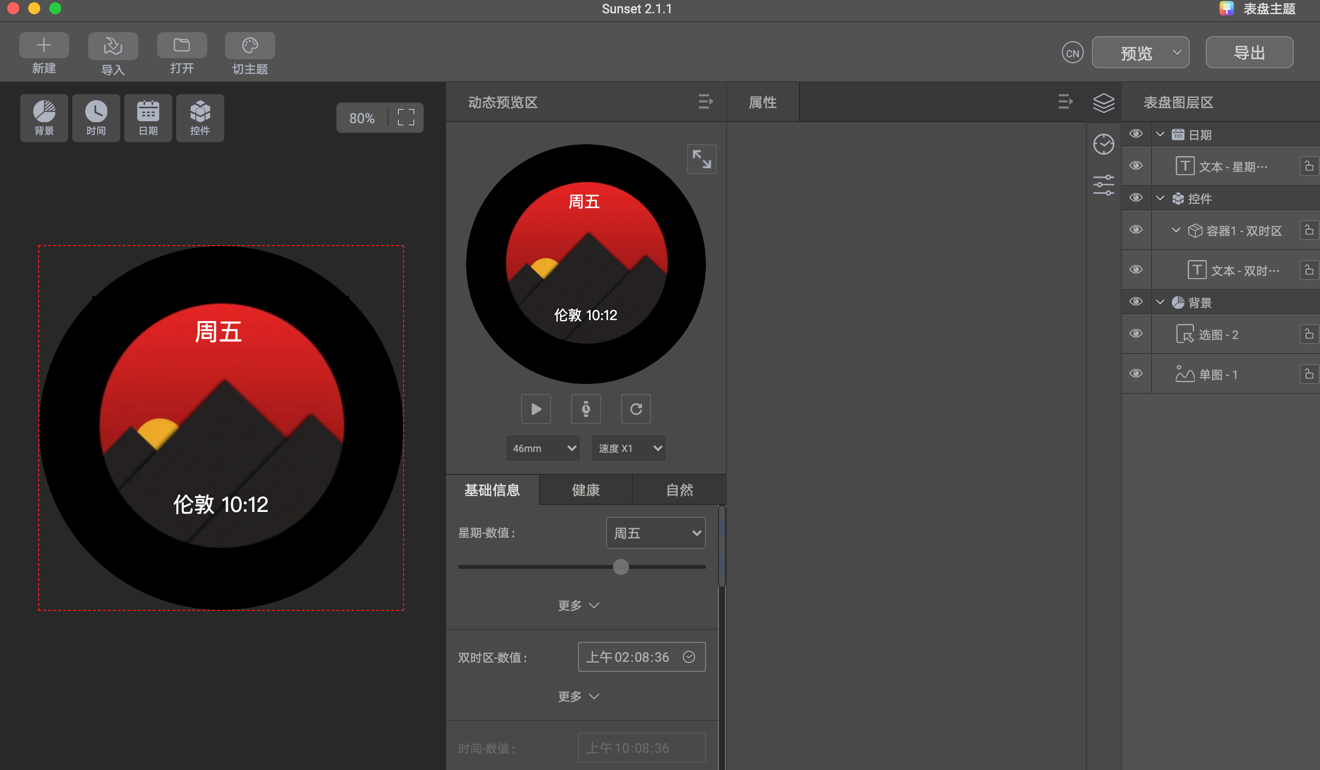The width and height of the screenshot is (1320, 770).
Task: Select the 日期 (Date) tool icon
Action: tap(148, 117)
